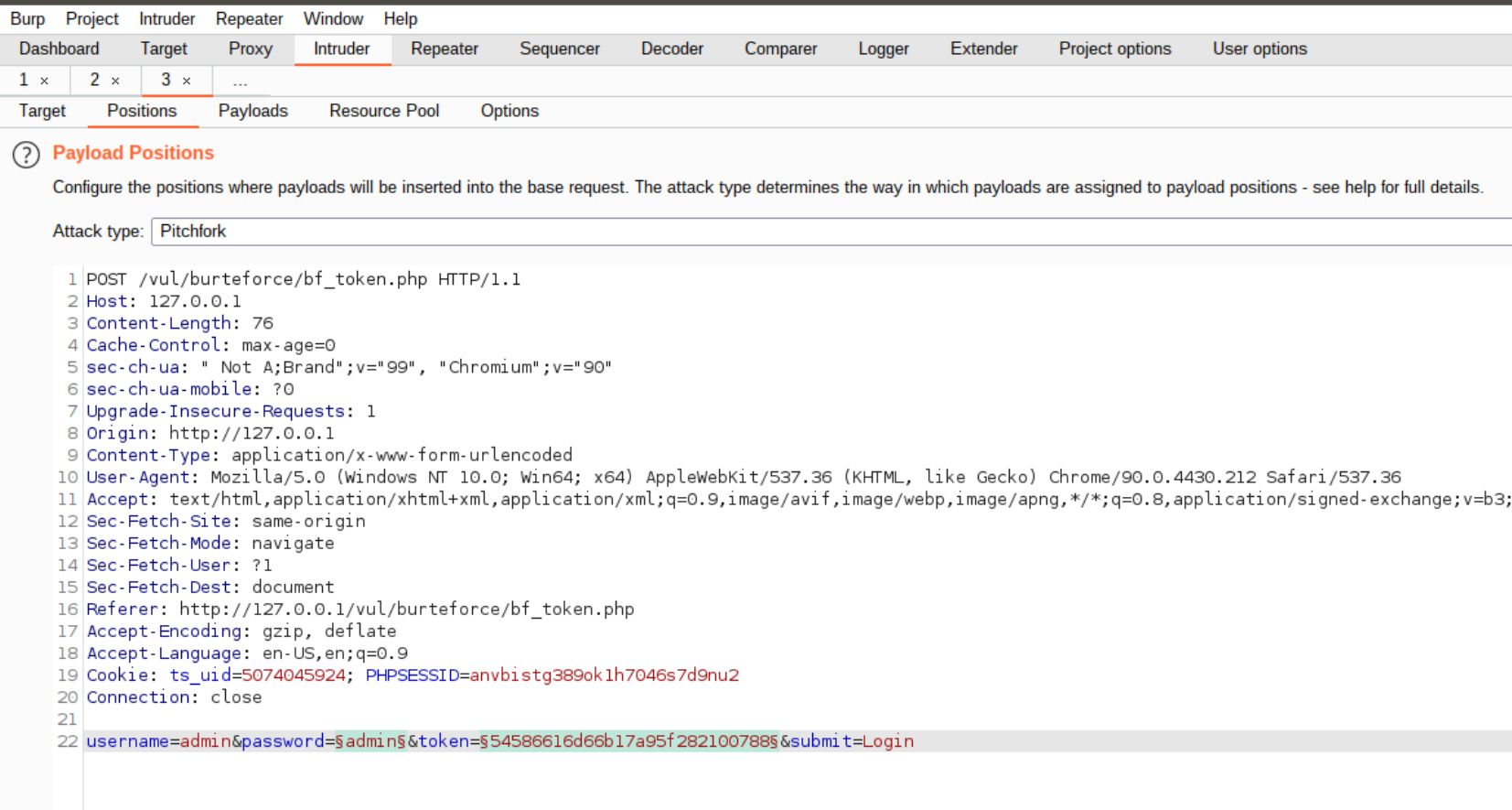This screenshot has height=810, width=1512.
Task: Open the Repeater menu in menu bar
Action: 249,18
